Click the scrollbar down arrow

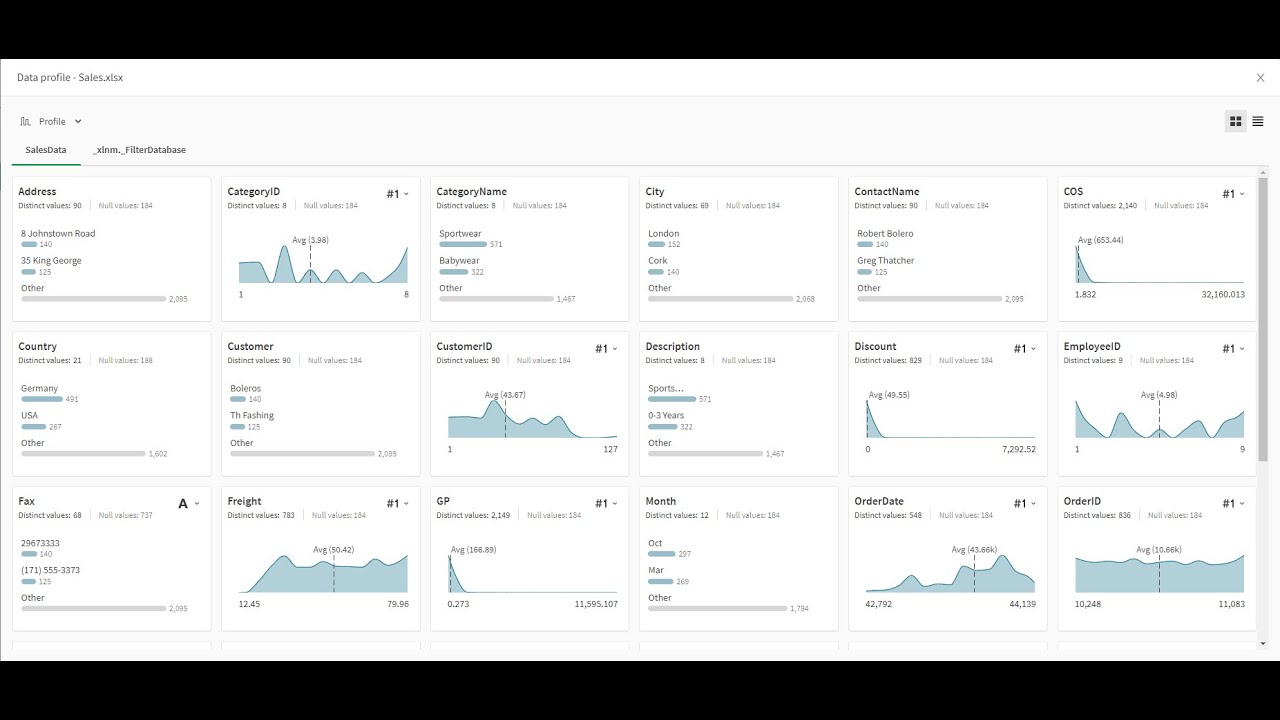(1264, 644)
